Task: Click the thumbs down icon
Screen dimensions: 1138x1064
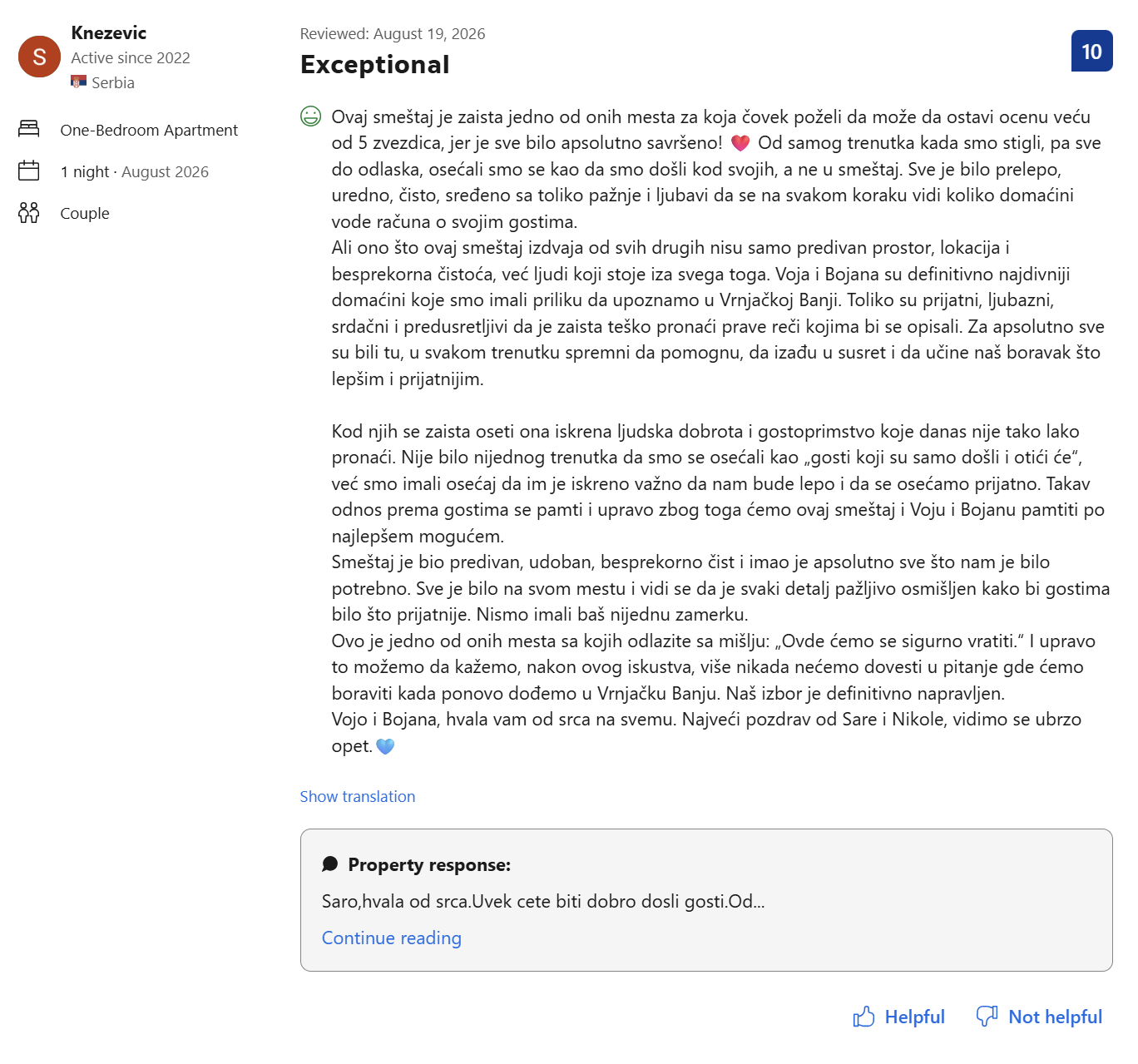Action: [987, 1017]
